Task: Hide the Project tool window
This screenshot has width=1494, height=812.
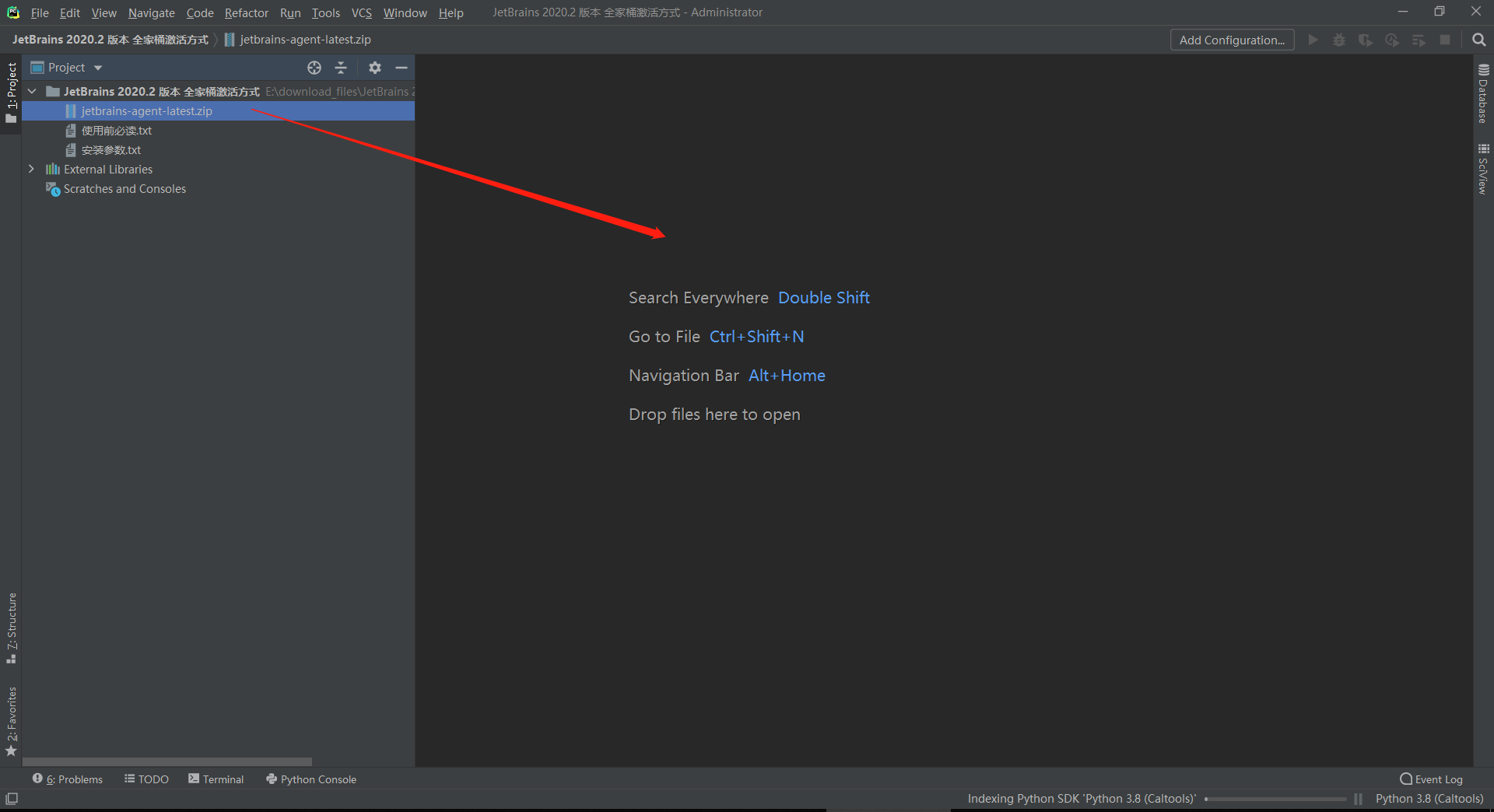Action: tap(402, 68)
